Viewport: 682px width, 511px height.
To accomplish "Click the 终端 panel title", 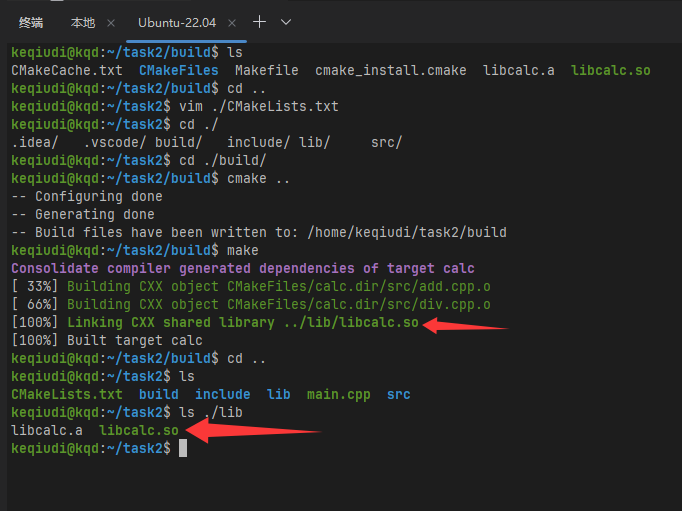I will pos(31,22).
